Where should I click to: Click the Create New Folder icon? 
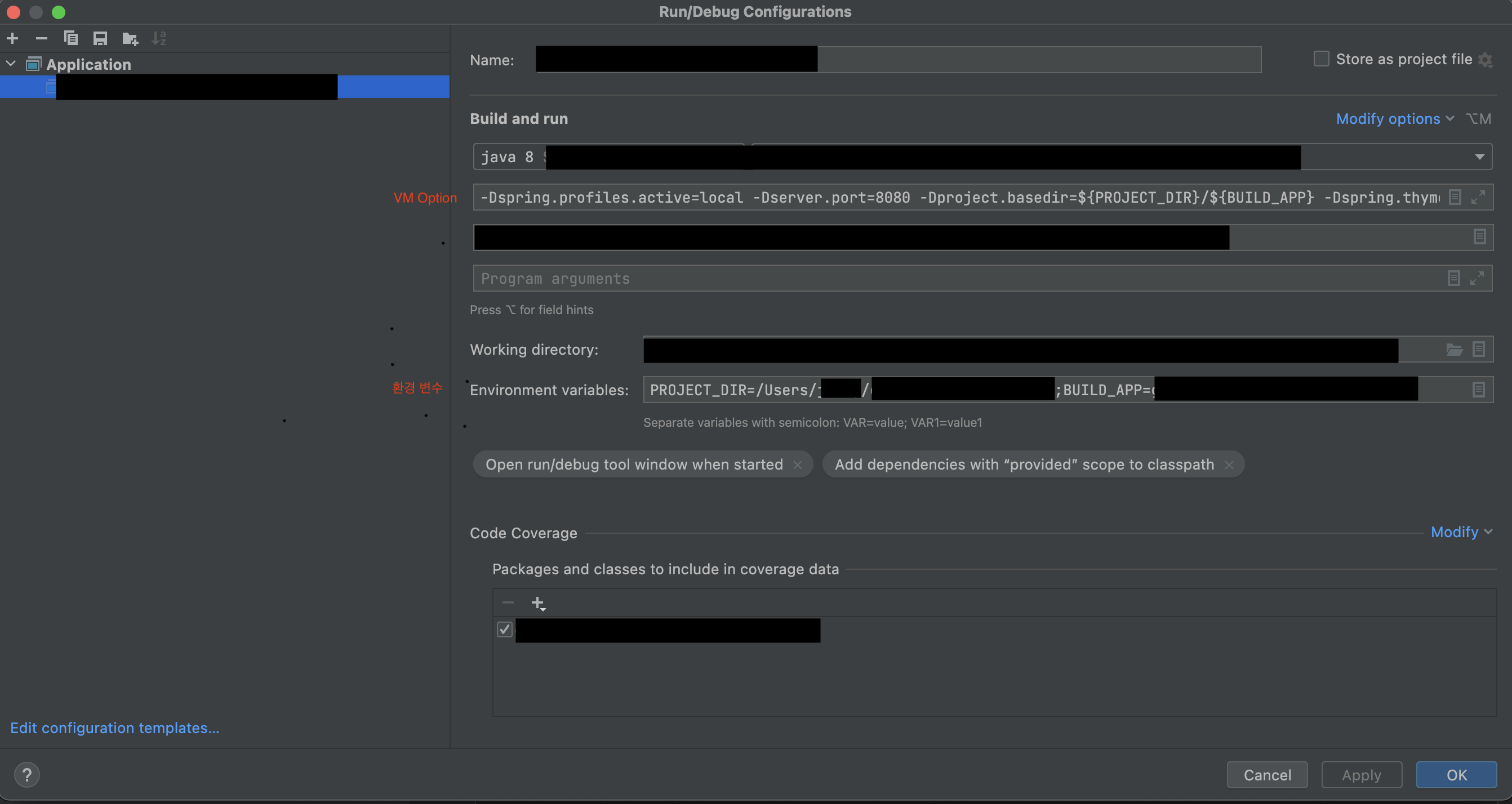click(130, 39)
